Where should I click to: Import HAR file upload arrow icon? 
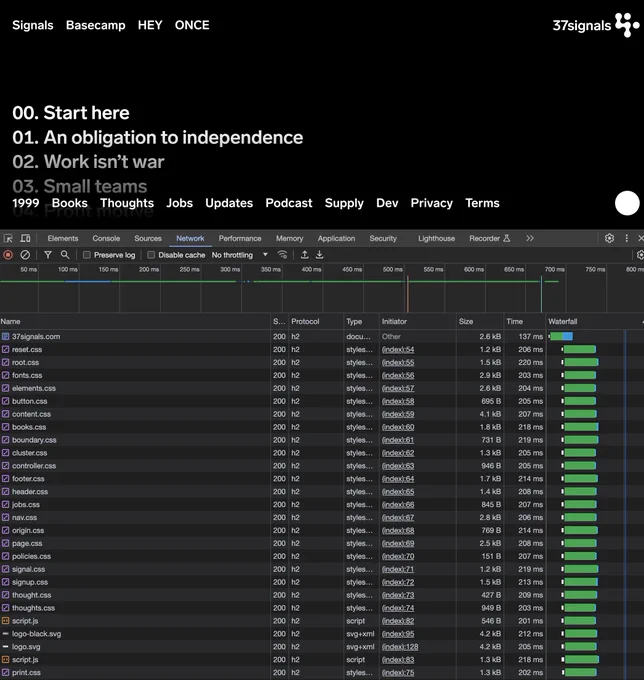pyautogui.click(x=305, y=255)
